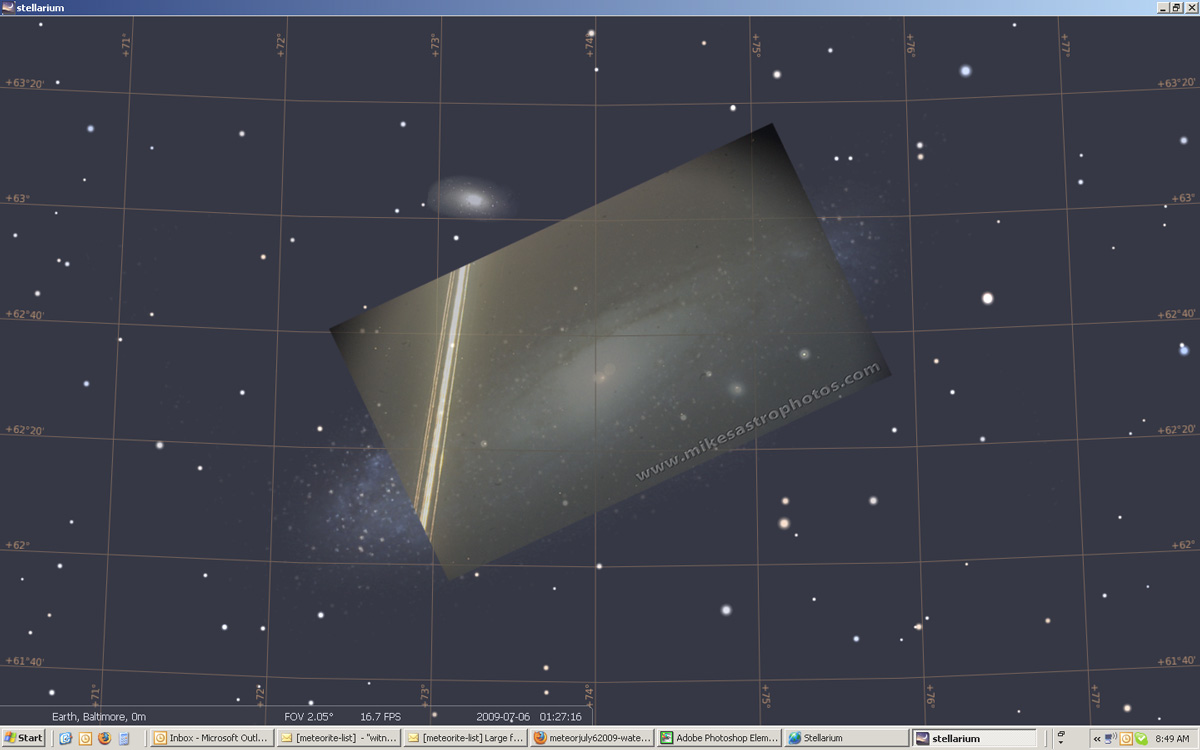Switch to the Stellarium browser taskbar button
The width and height of the screenshot is (1200, 750).
point(845,738)
